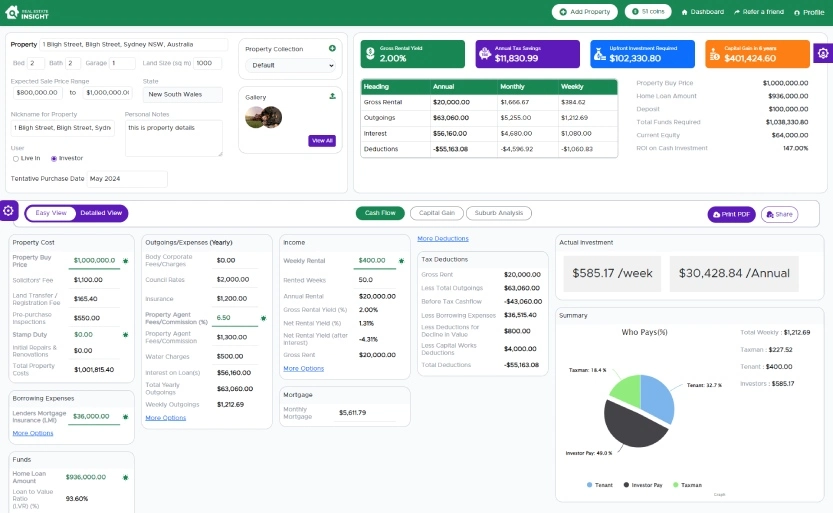Viewport: 833px width, 513px height.
Task: Select the Live In radio button
Action: tap(16, 159)
